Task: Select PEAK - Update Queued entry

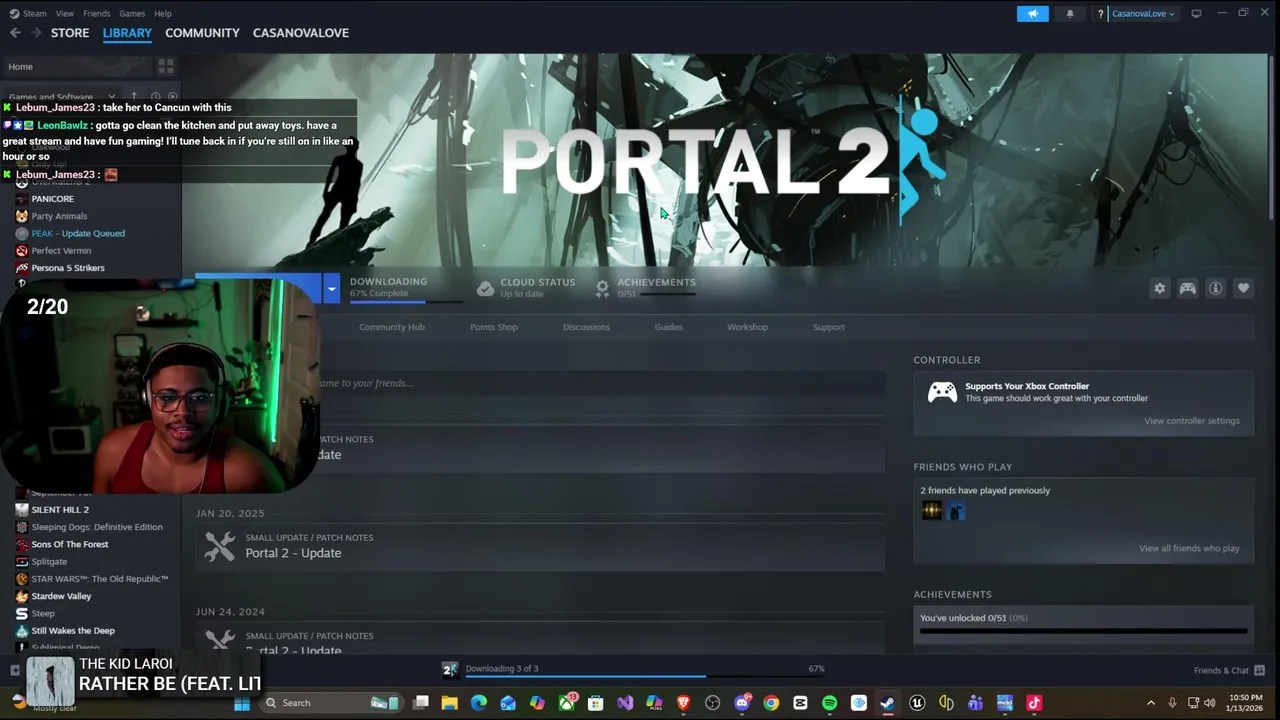Action: click(78, 233)
